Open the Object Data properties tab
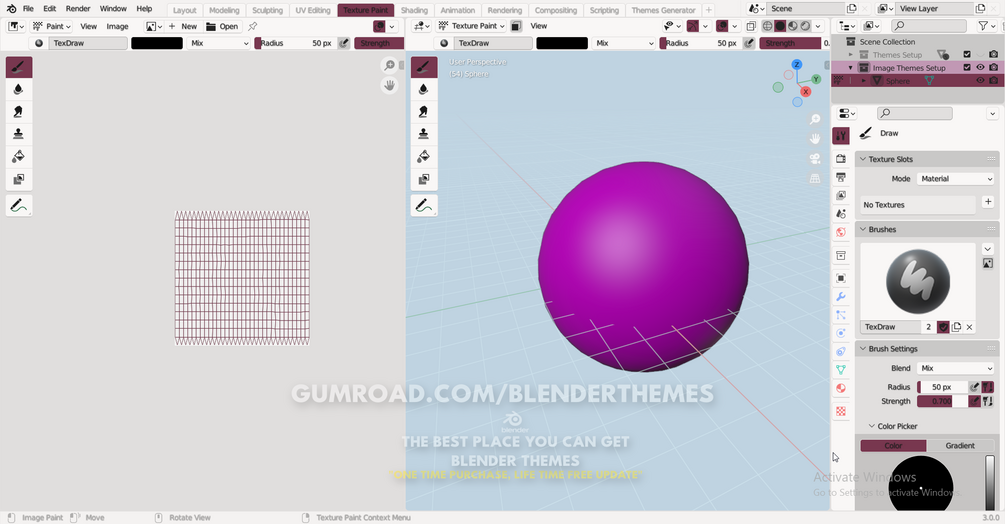Image resolution: width=1005 pixels, height=524 pixels. click(x=841, y=370)
